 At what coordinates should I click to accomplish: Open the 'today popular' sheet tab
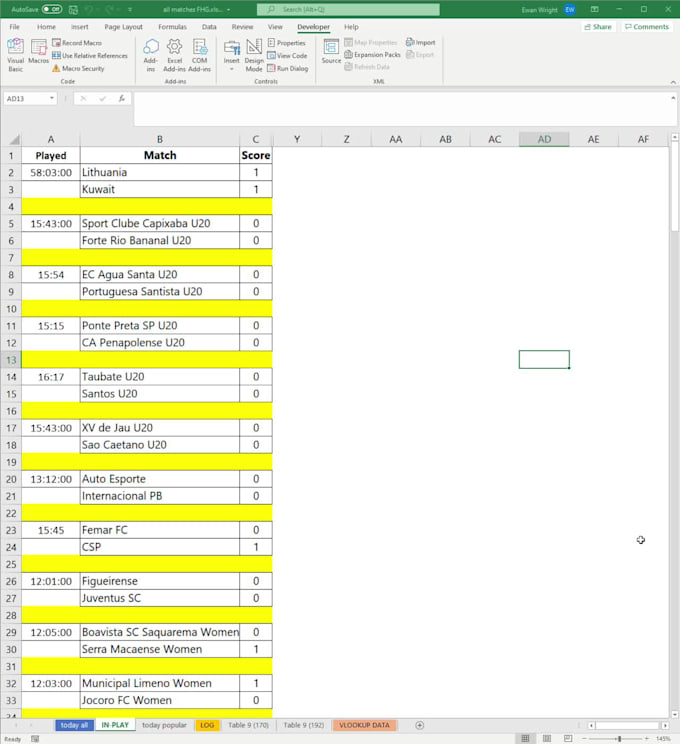pyautogui.click(x=164, y=725)
